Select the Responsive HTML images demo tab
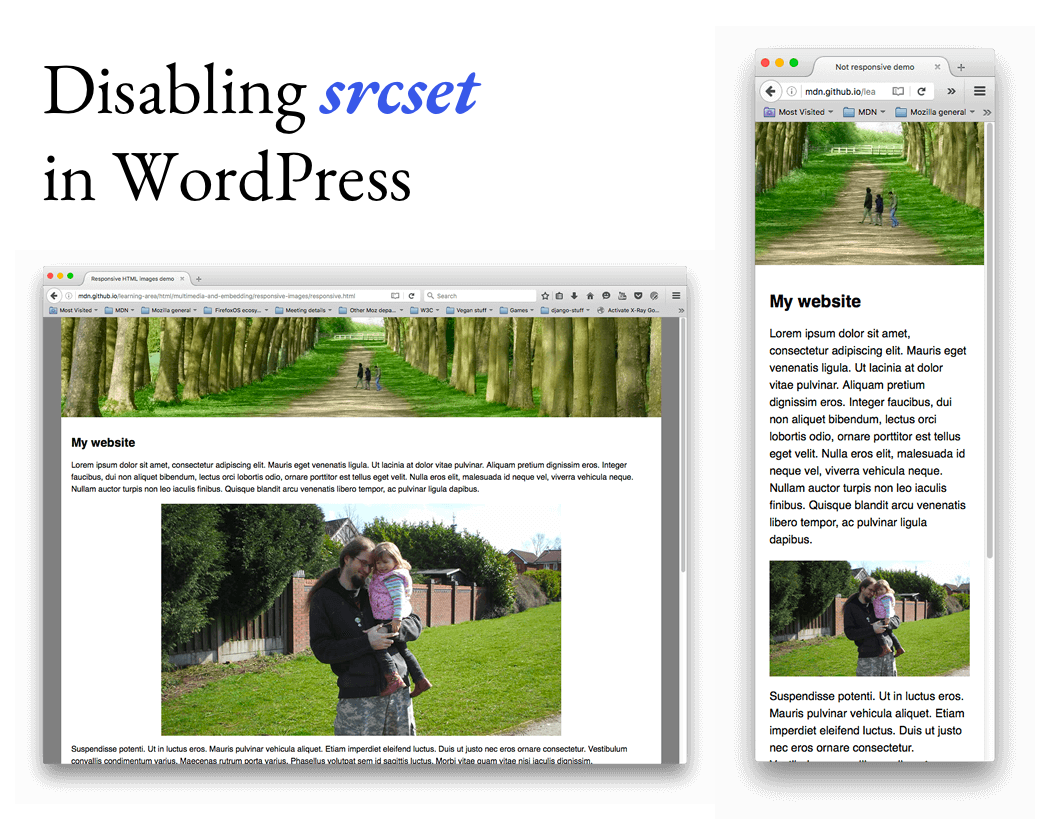 132,278
